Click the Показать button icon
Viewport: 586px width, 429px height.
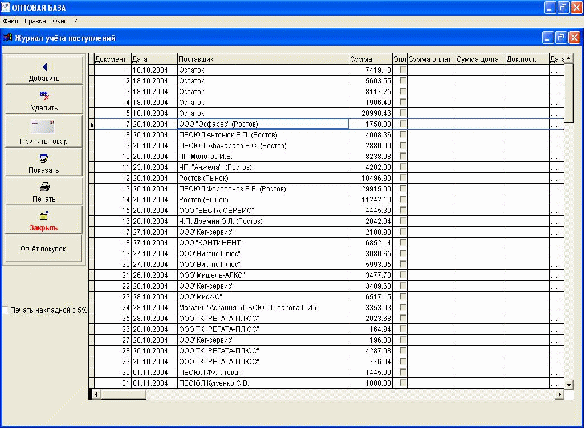point(44,158)
